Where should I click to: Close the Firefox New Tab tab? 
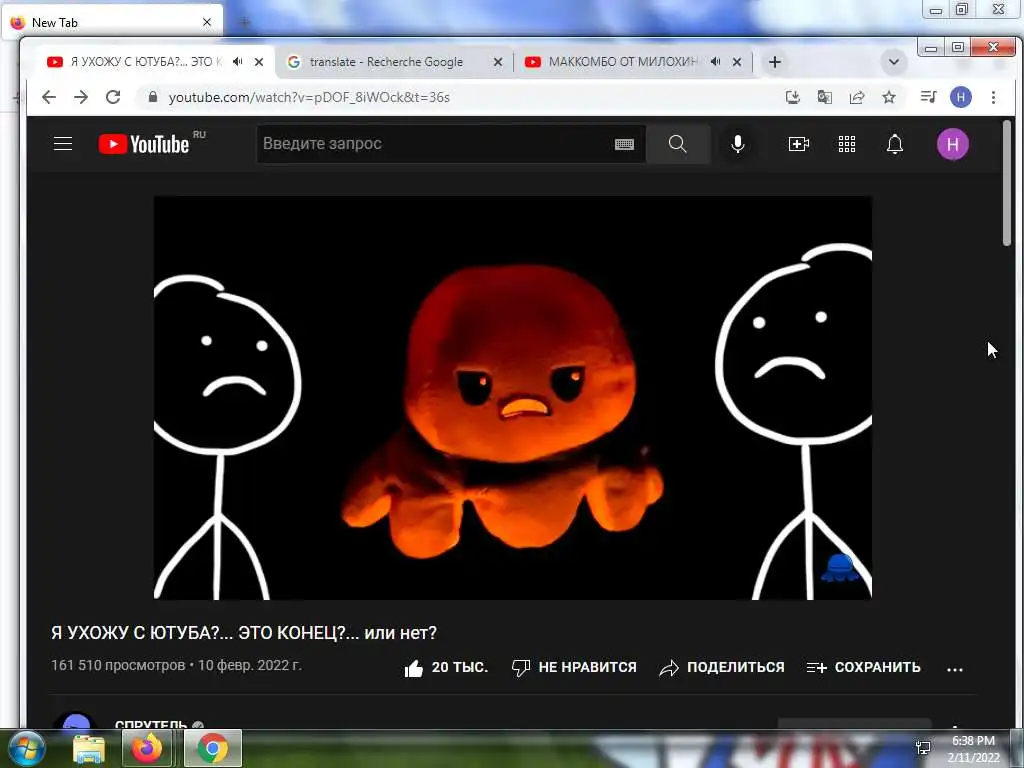tap(207, 22)
